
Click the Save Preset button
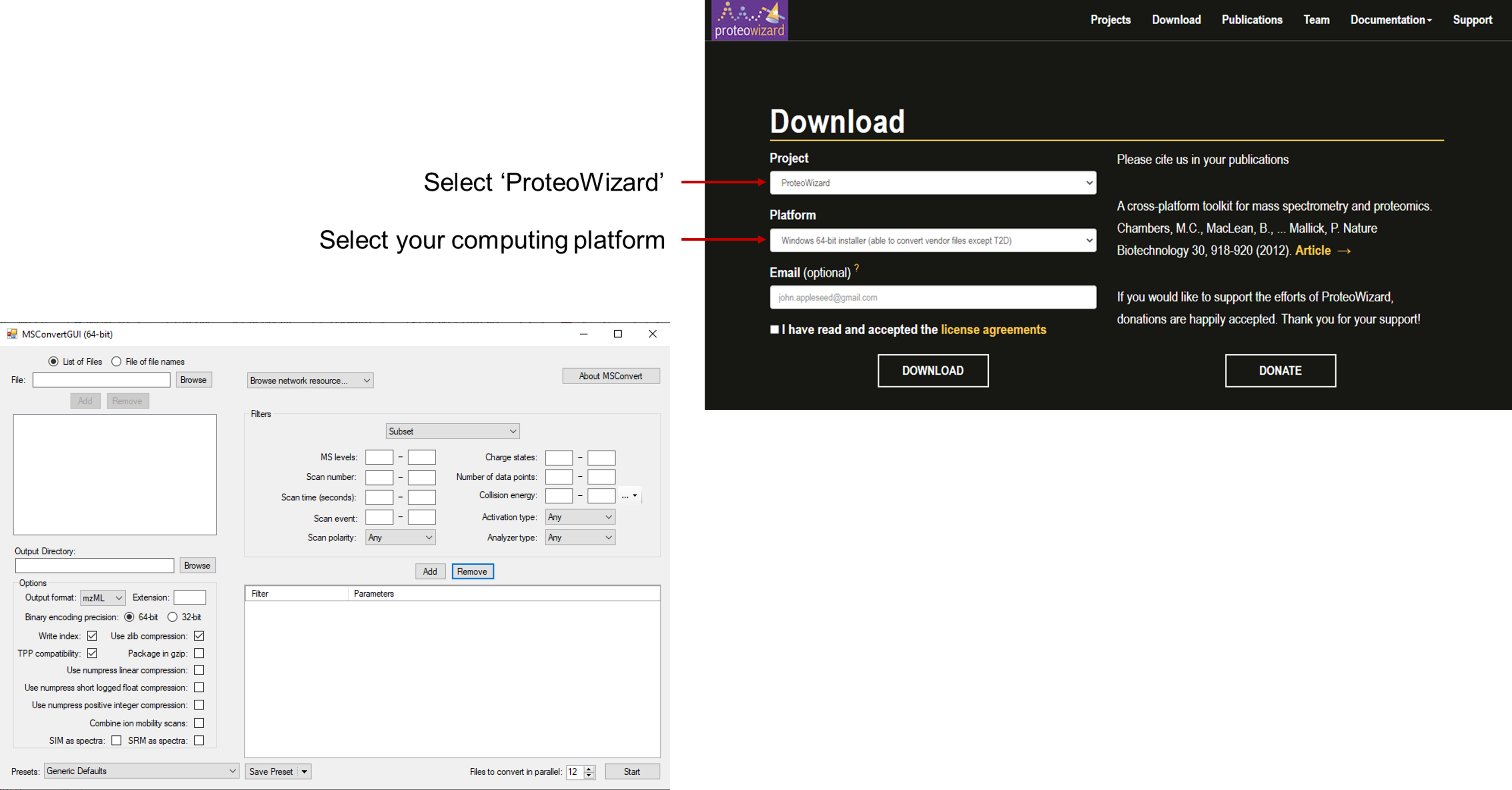point(271,772)
